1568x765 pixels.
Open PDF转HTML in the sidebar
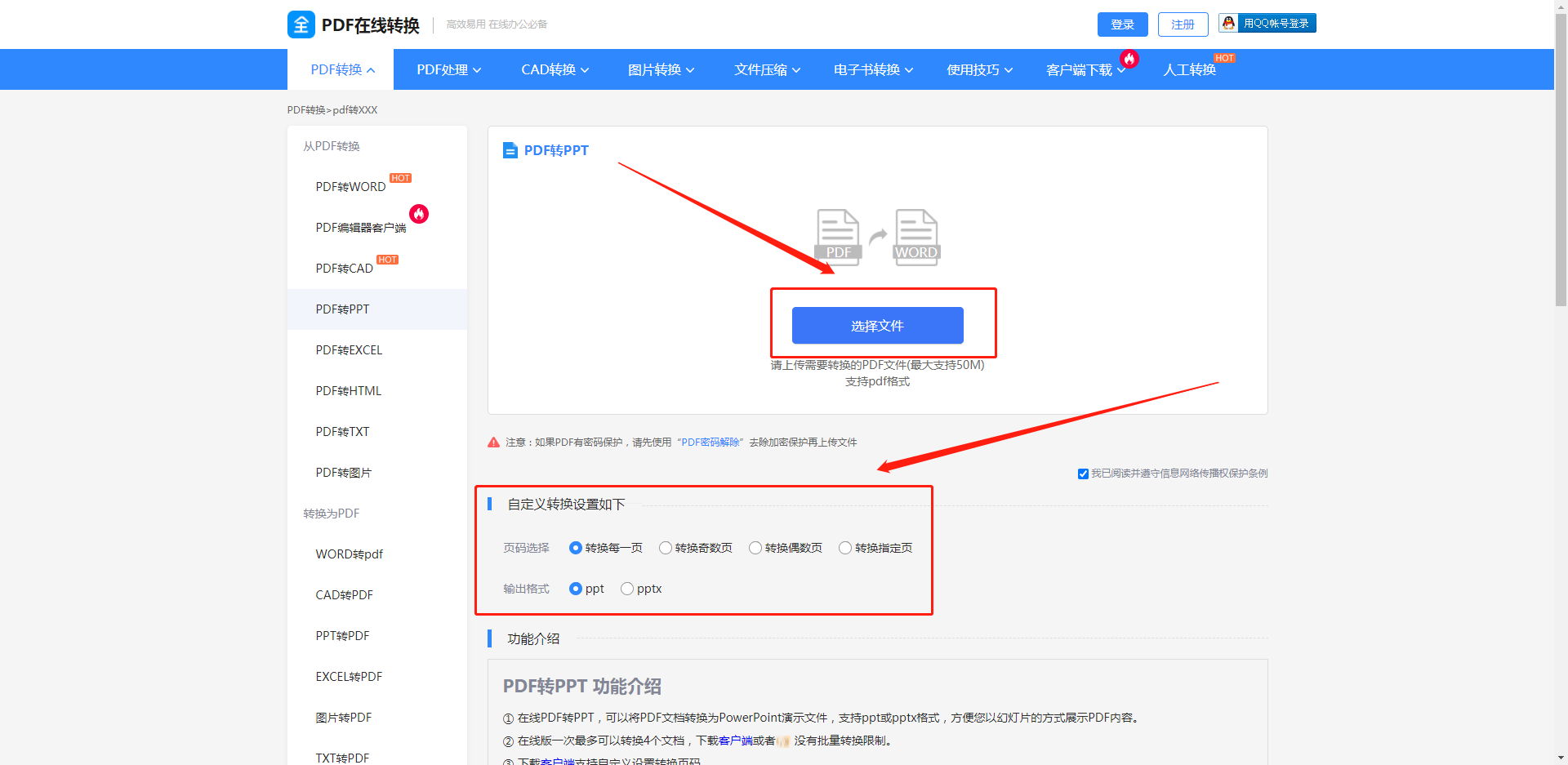349,391
